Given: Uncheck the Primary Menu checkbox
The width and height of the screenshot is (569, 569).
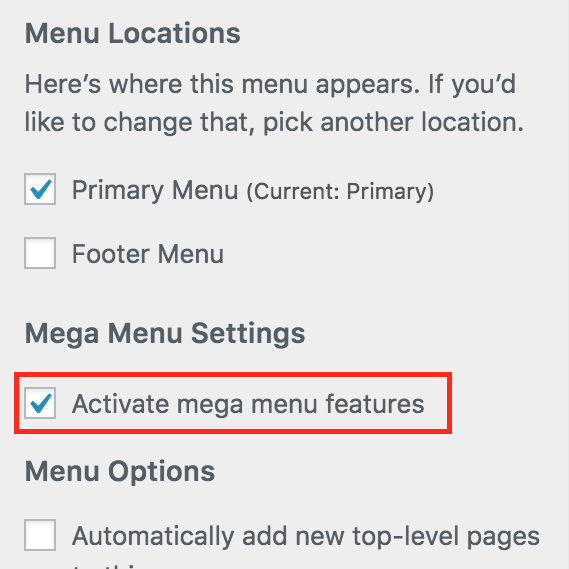Looking at the screenshot, I should click(x=40, y=189).
